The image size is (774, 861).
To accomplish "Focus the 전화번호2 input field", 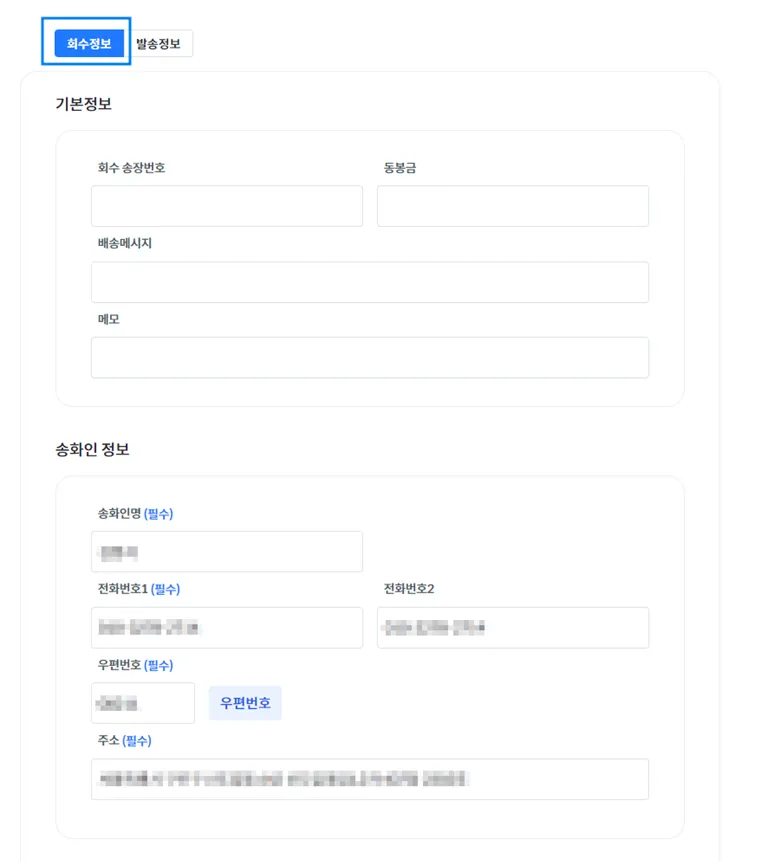I will coord(513,628).
